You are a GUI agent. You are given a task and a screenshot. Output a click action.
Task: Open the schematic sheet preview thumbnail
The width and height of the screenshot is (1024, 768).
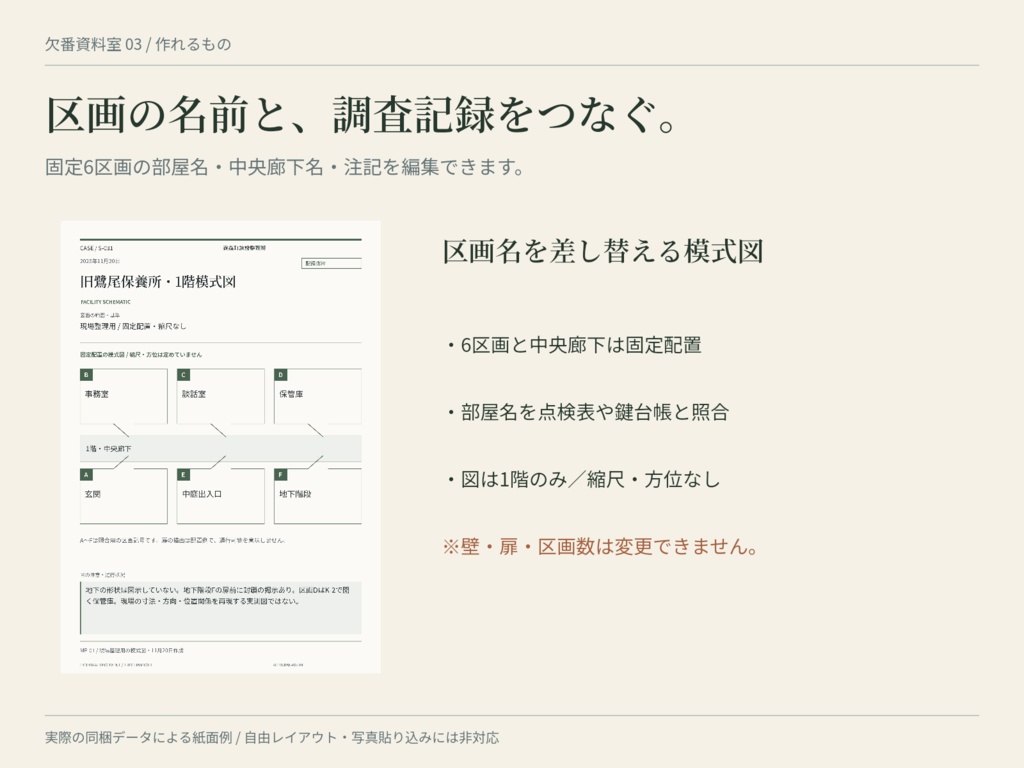(221, 447)
